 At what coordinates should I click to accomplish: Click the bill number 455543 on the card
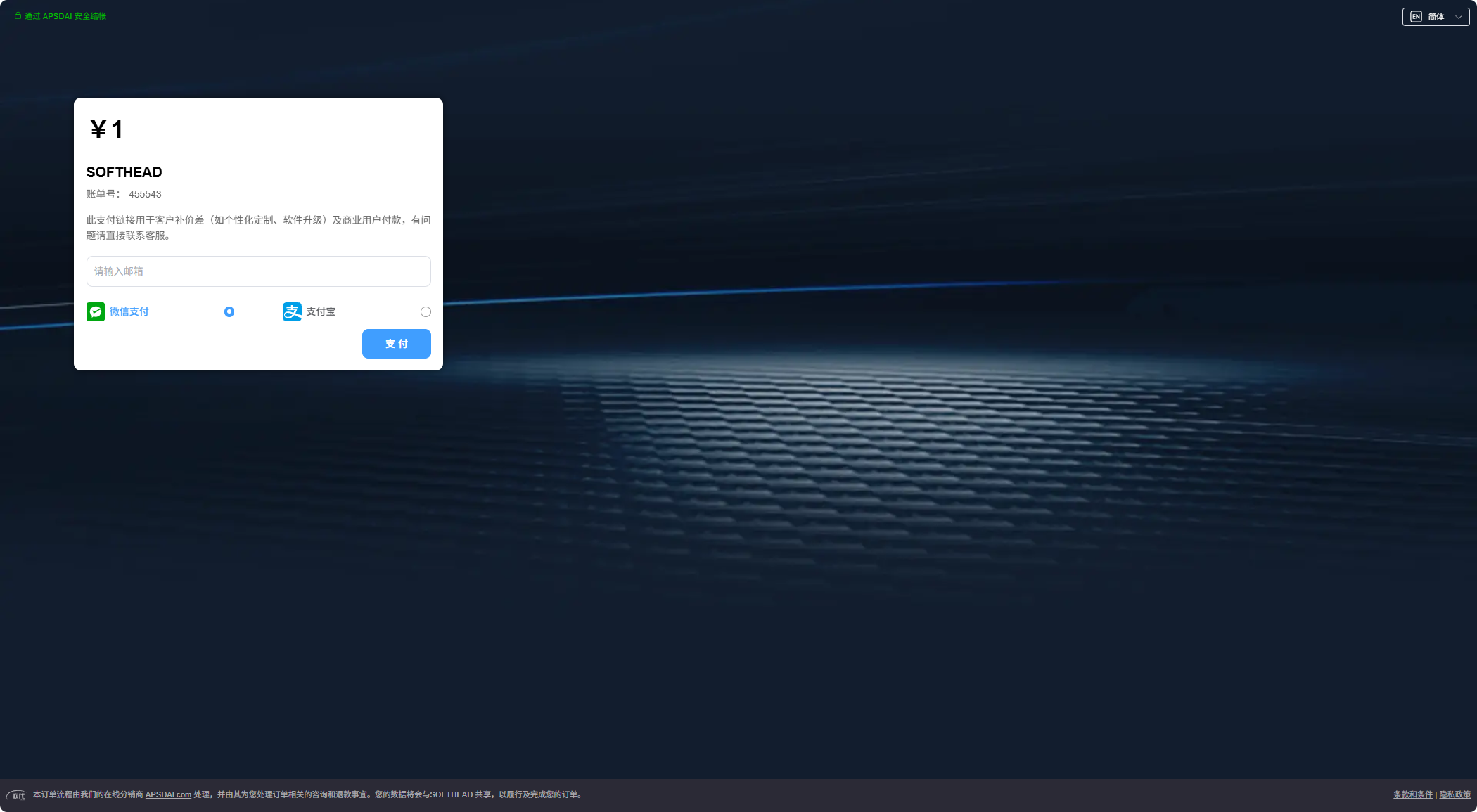(x=145, y=194)
